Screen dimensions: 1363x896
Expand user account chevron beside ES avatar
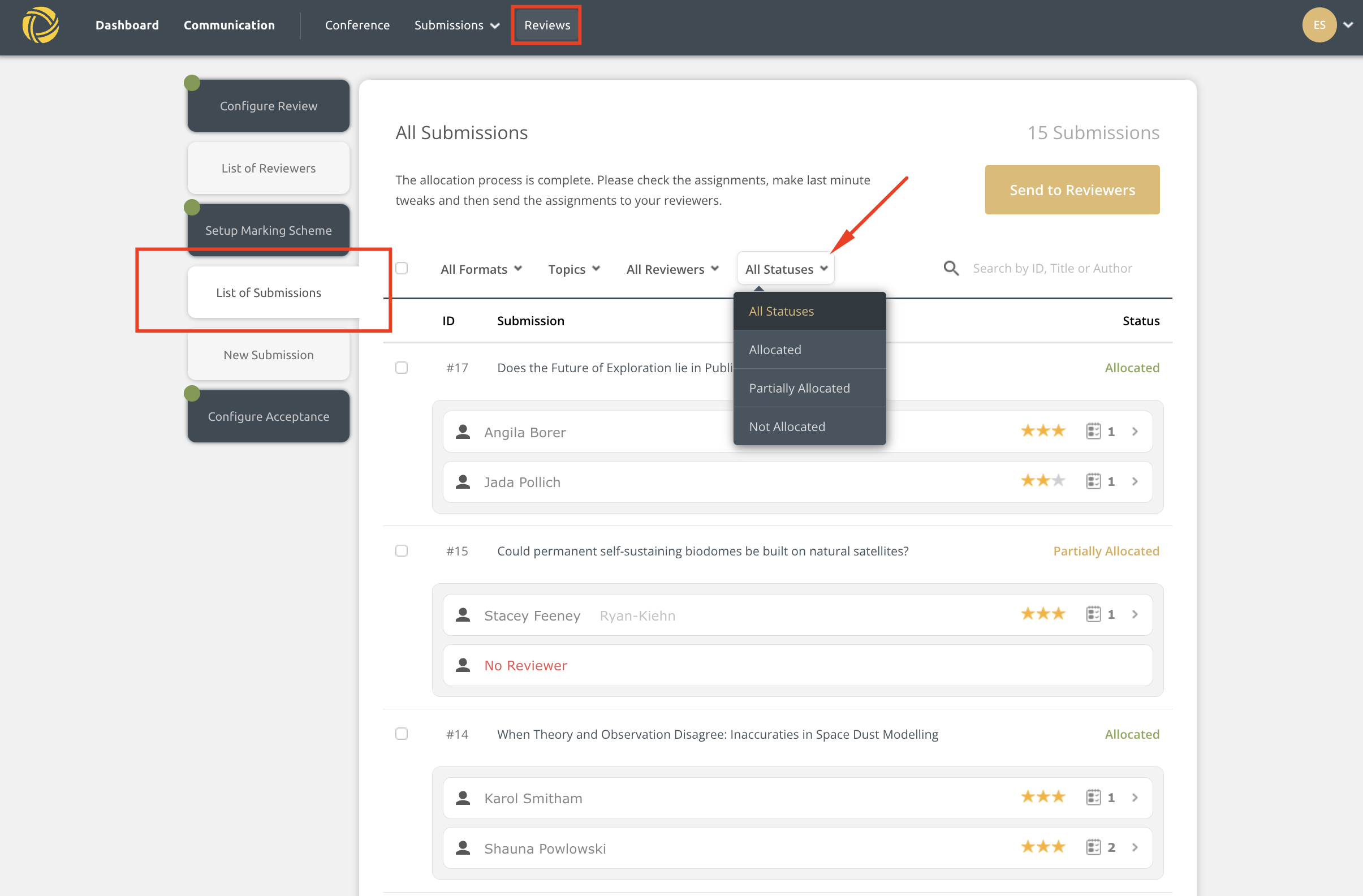pos(1349,25)
